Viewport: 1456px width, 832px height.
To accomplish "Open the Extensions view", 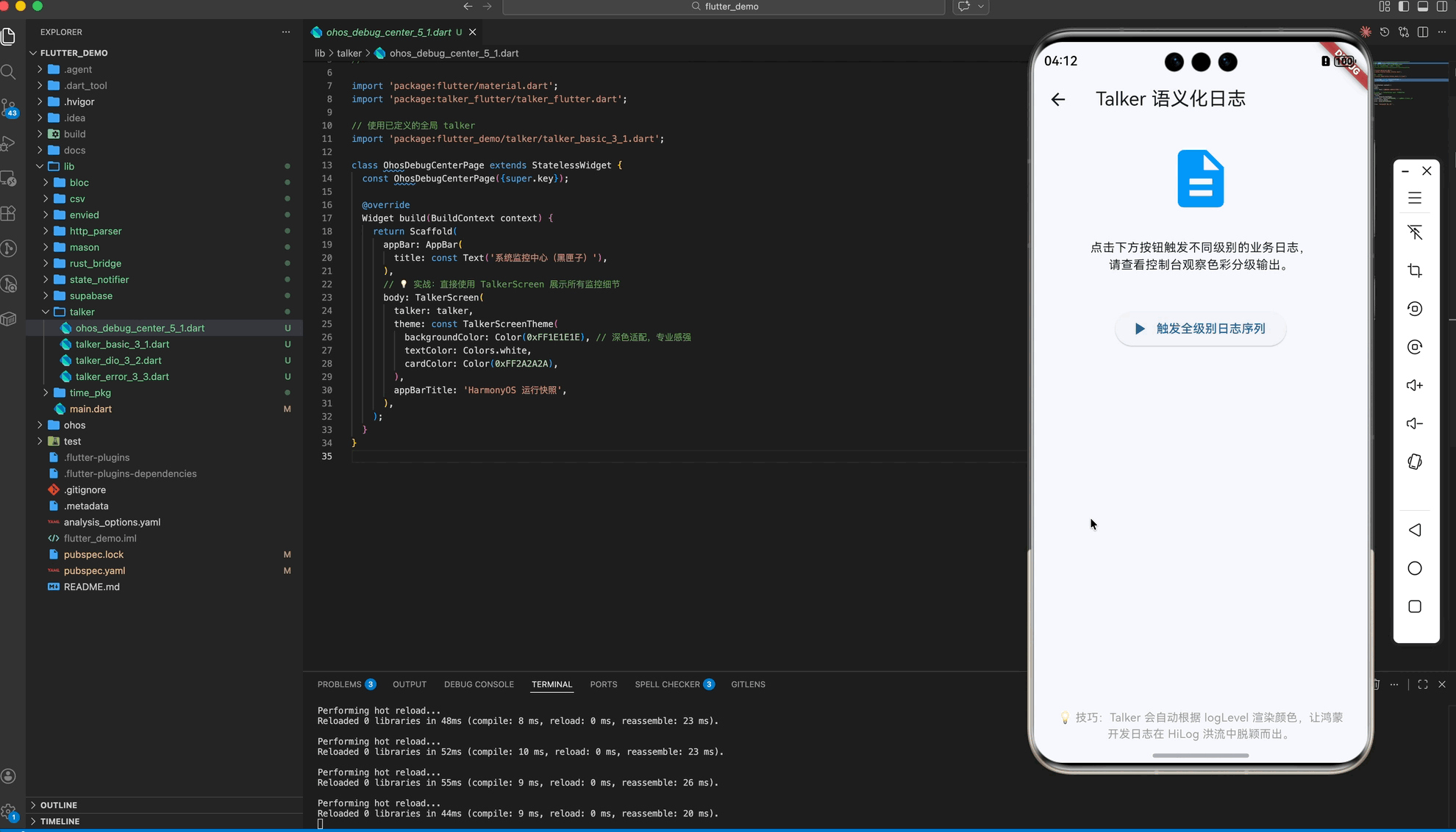I will pos(9,213).
